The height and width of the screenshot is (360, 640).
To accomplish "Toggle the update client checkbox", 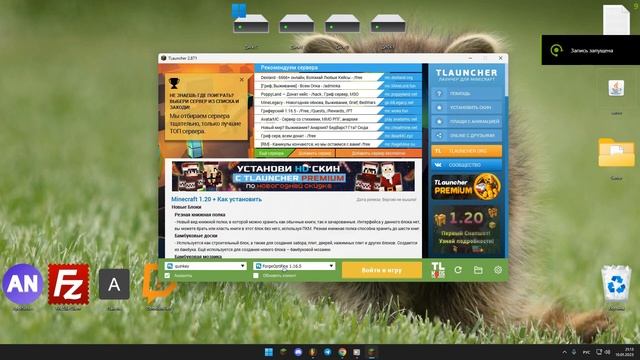I will tap(256, 276).
